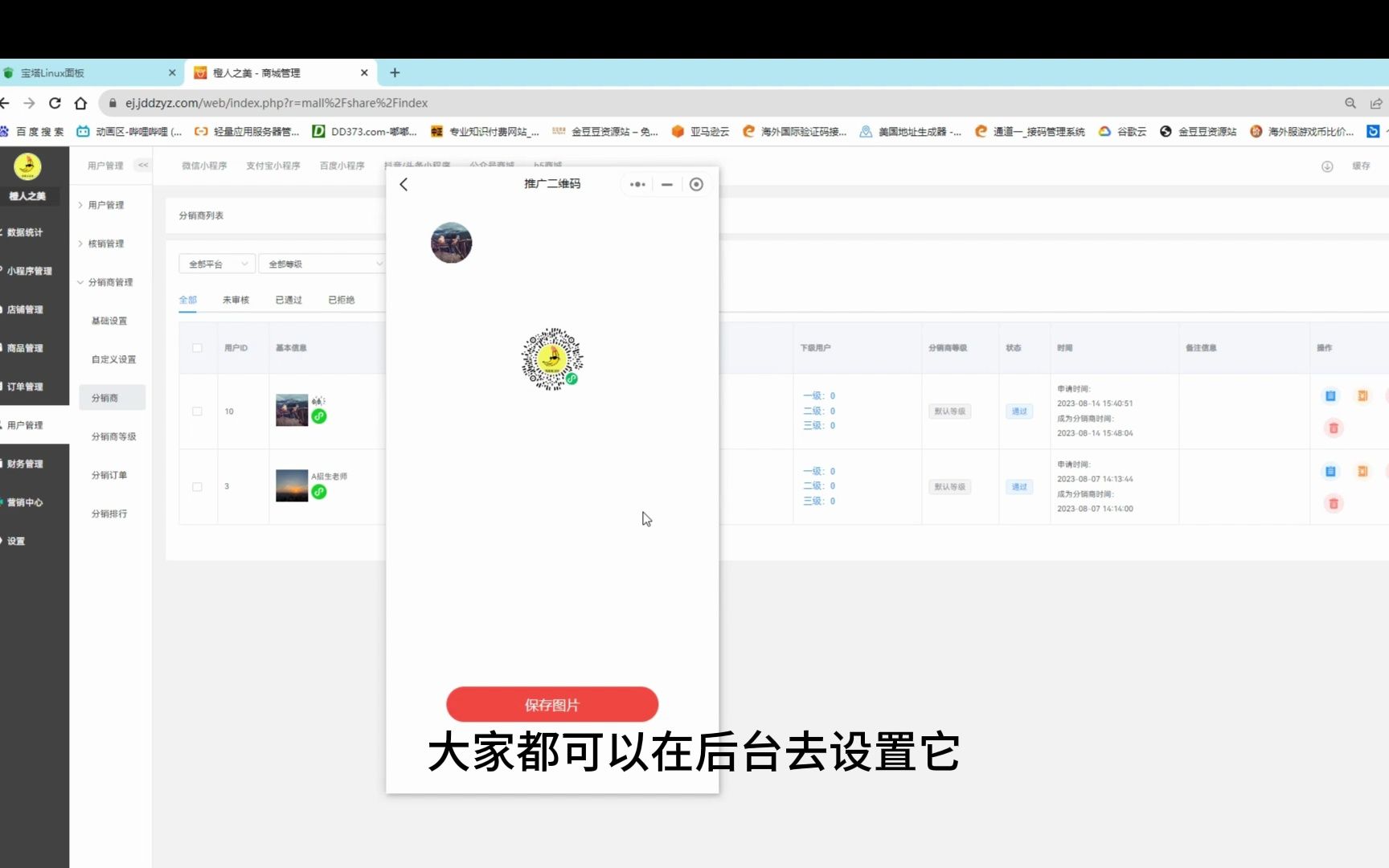Image resolution: width=1389 pixels, height=868 pixels.
Task: Close the 橙人之美 - 商城管理 browser tab
Action: click(364, 72)
